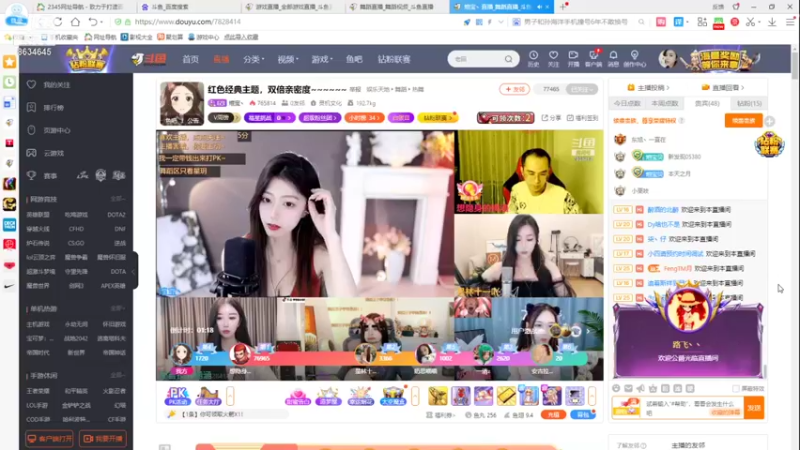Click the 分享 share link
The image size is (800, 450).
(551, 118)
